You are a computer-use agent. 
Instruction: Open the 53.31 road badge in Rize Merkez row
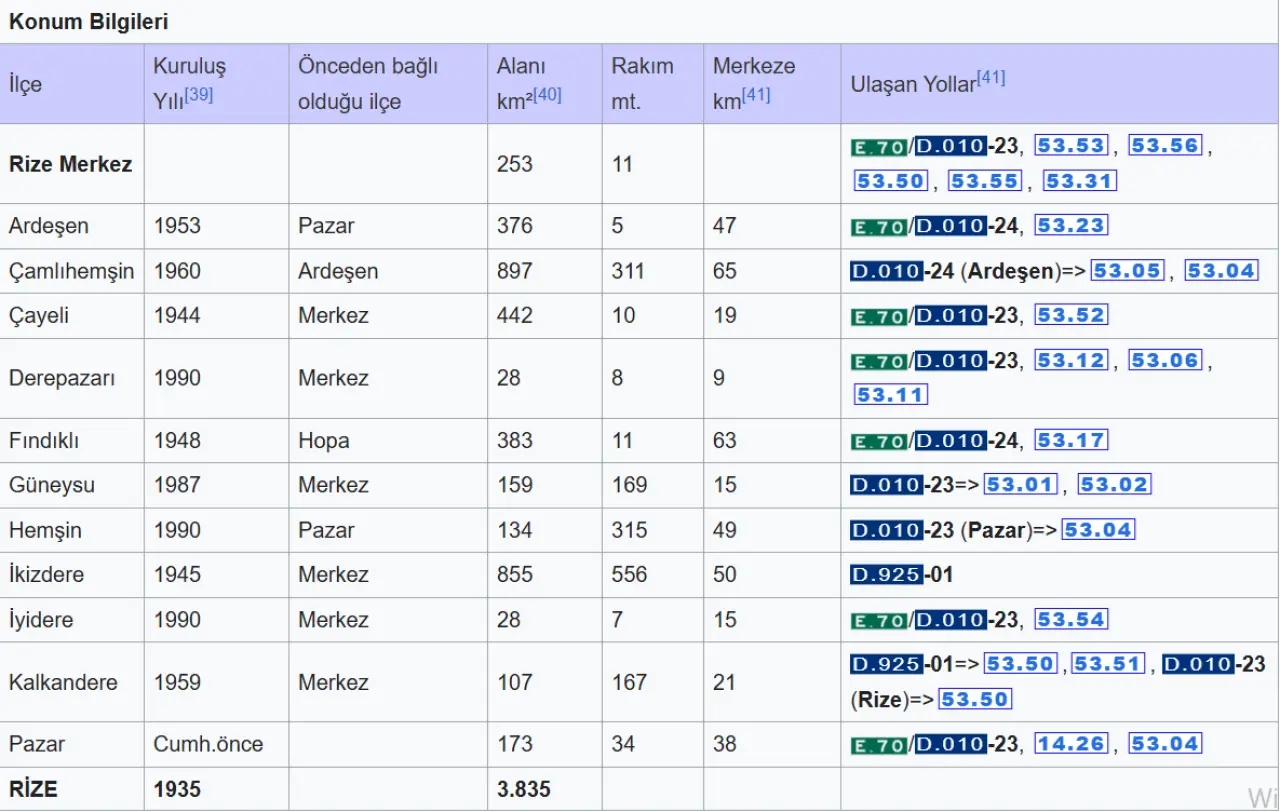pos(1079,181)
